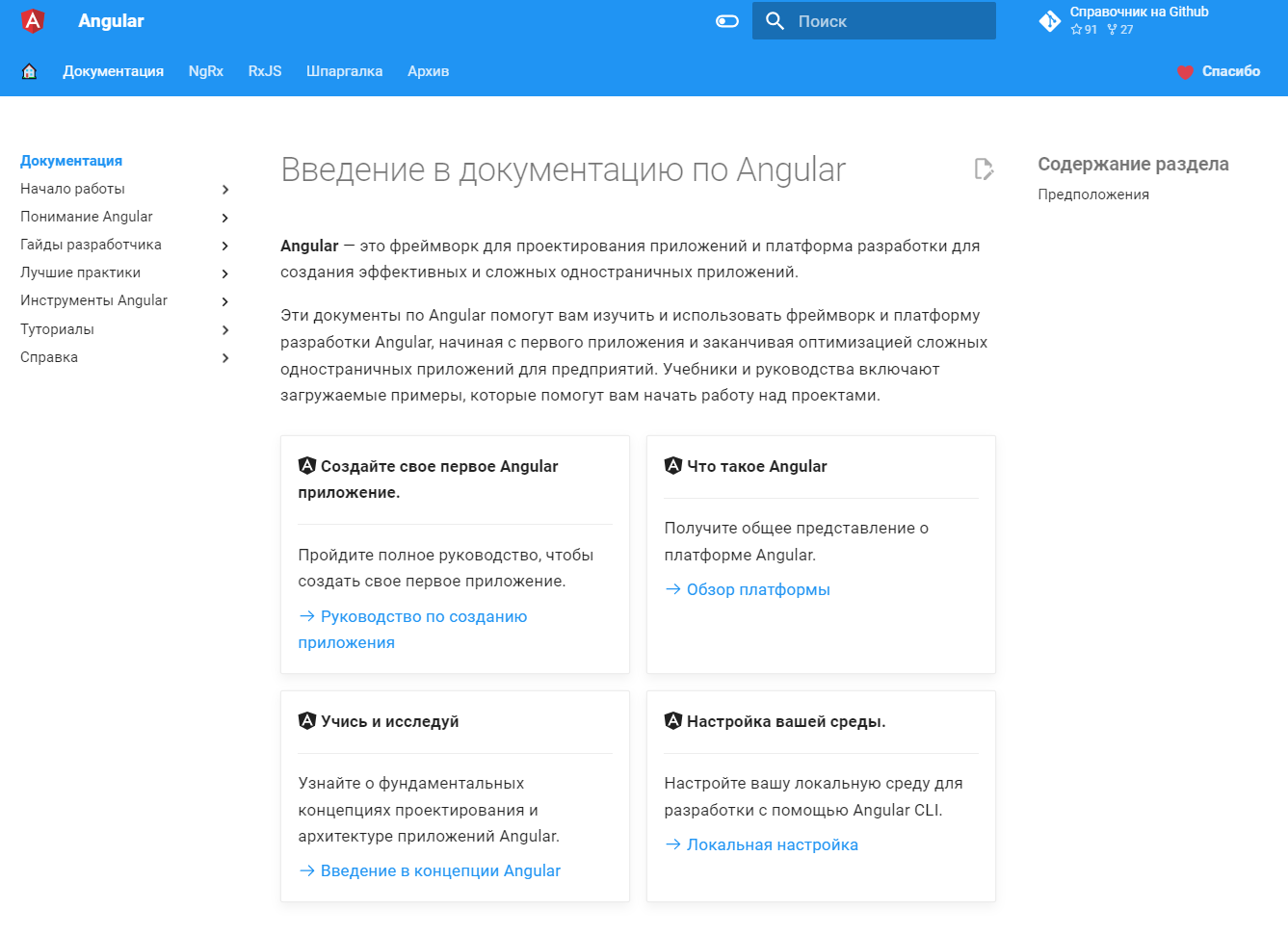This screenshot has width=1288, height=934.
Task: Click Angular icon on Создайте свое первое card
Action: [307, 465]
